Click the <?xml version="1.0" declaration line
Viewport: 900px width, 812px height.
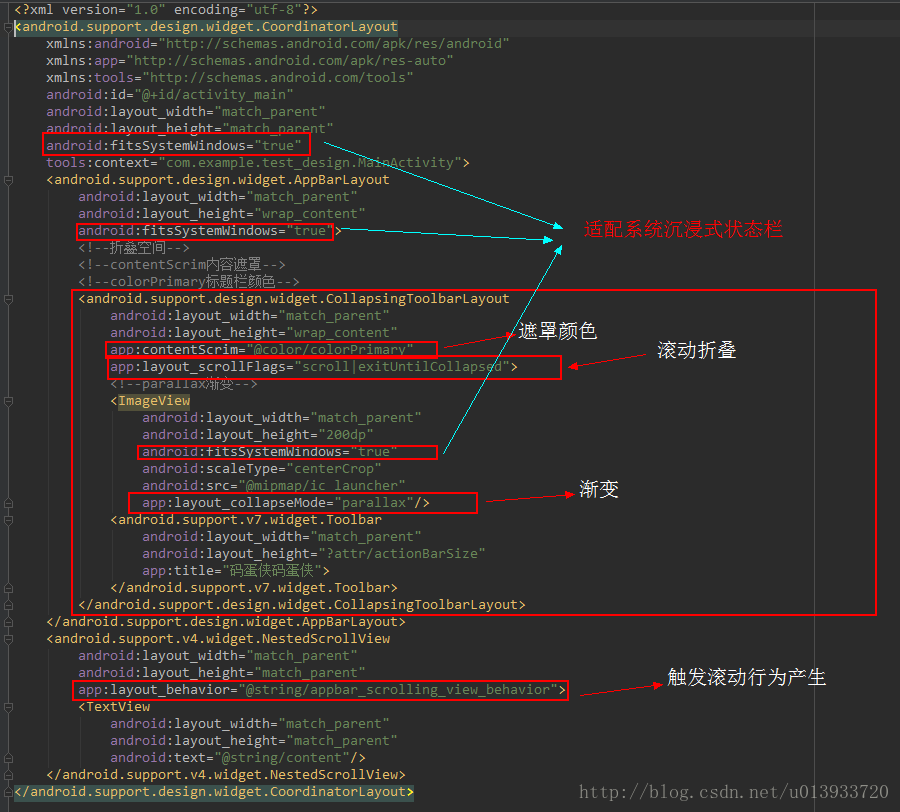point(166,10)
